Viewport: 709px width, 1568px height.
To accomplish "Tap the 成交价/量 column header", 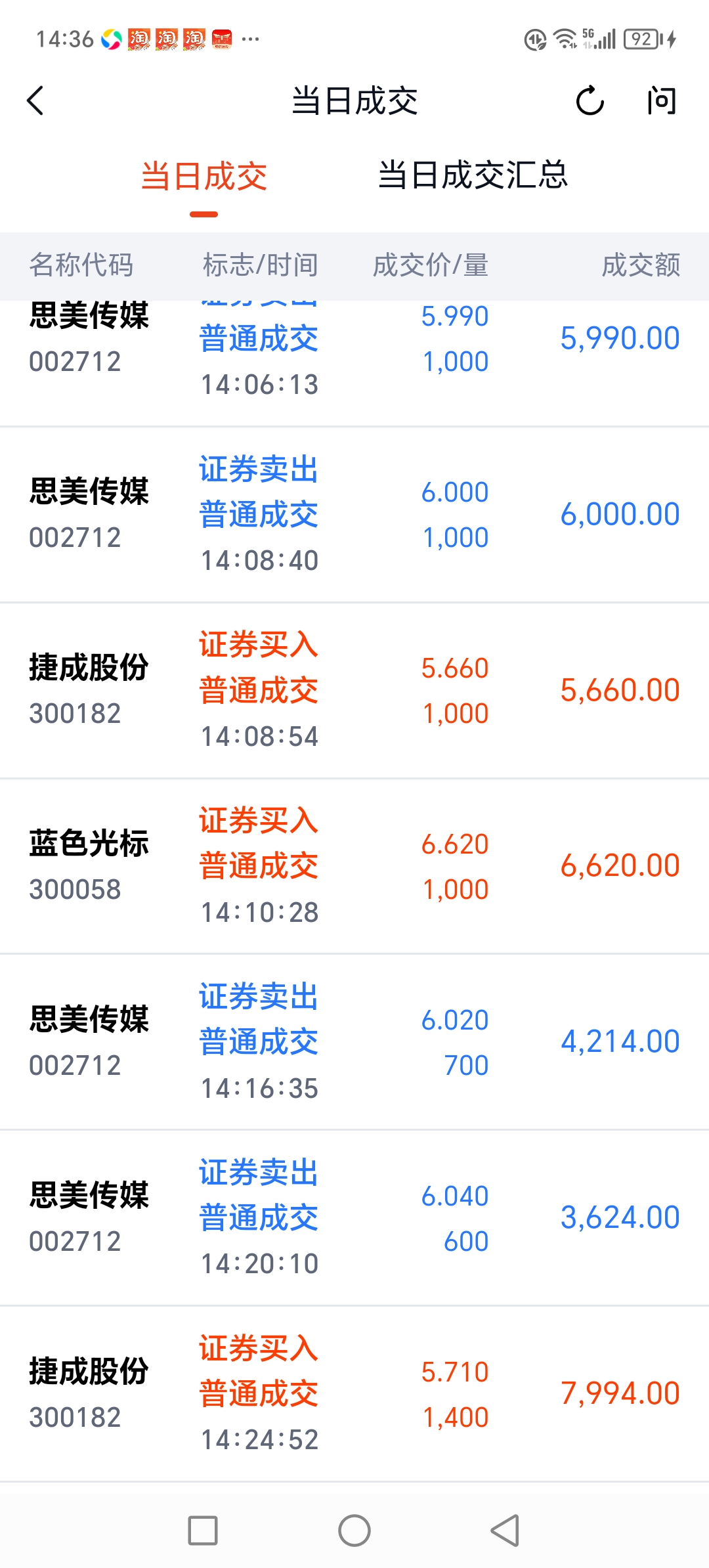I will pos(431,265).
